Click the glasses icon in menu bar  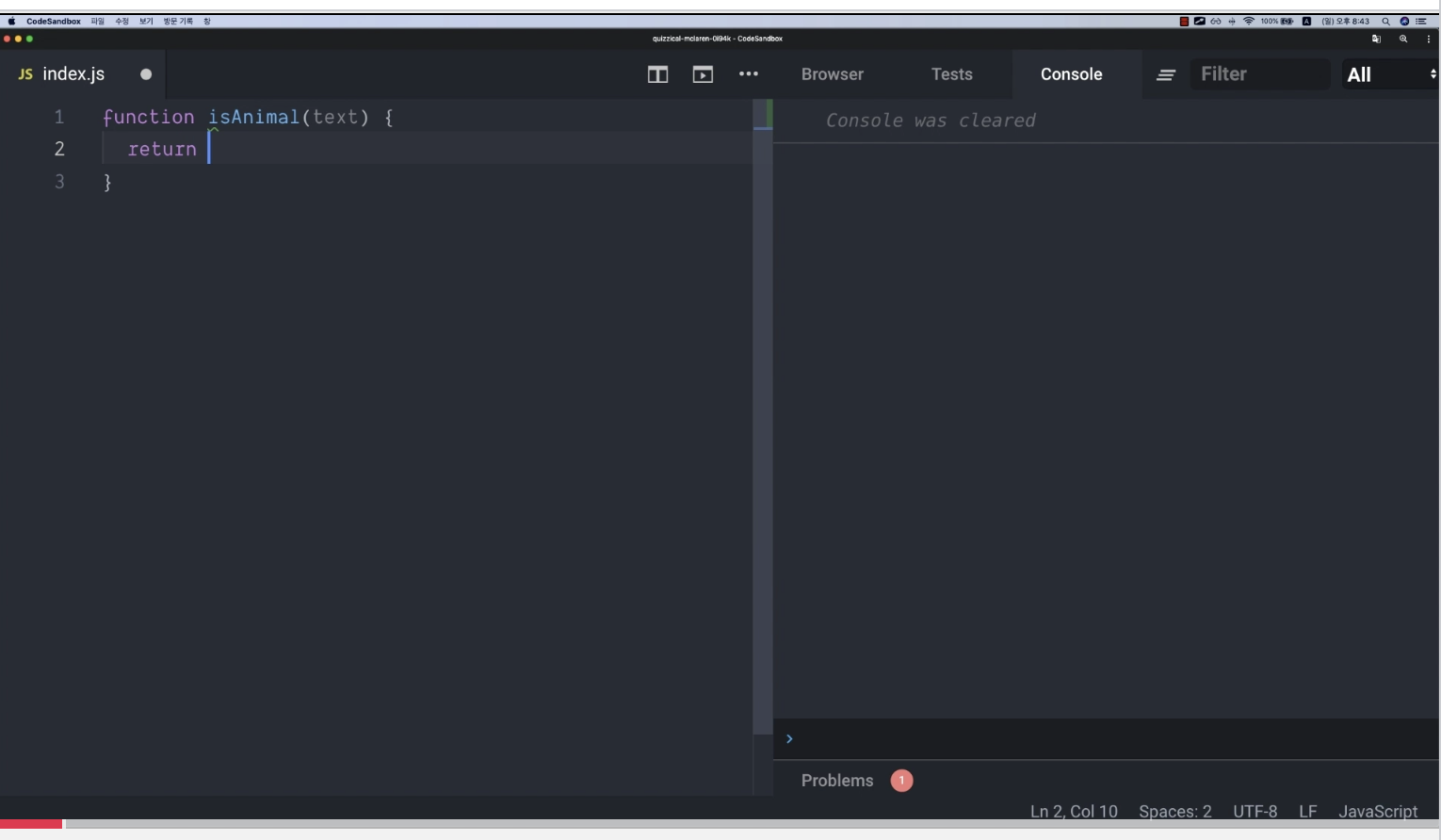1216,21
